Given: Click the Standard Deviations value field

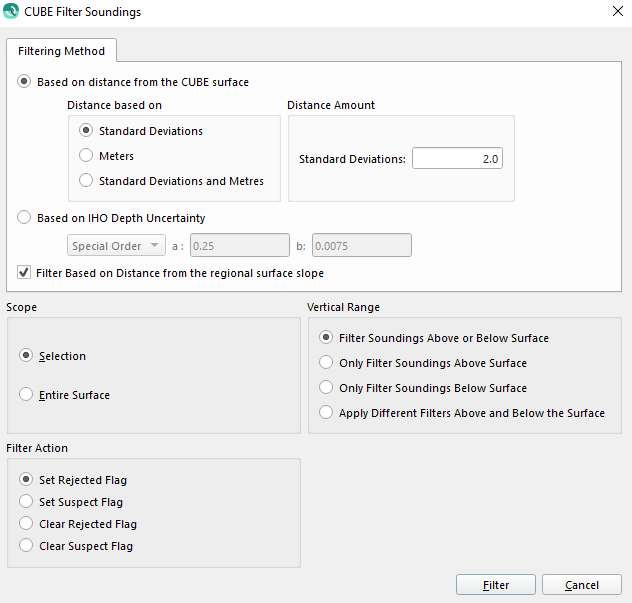Looking at the screenshot, I should point(457,159).
